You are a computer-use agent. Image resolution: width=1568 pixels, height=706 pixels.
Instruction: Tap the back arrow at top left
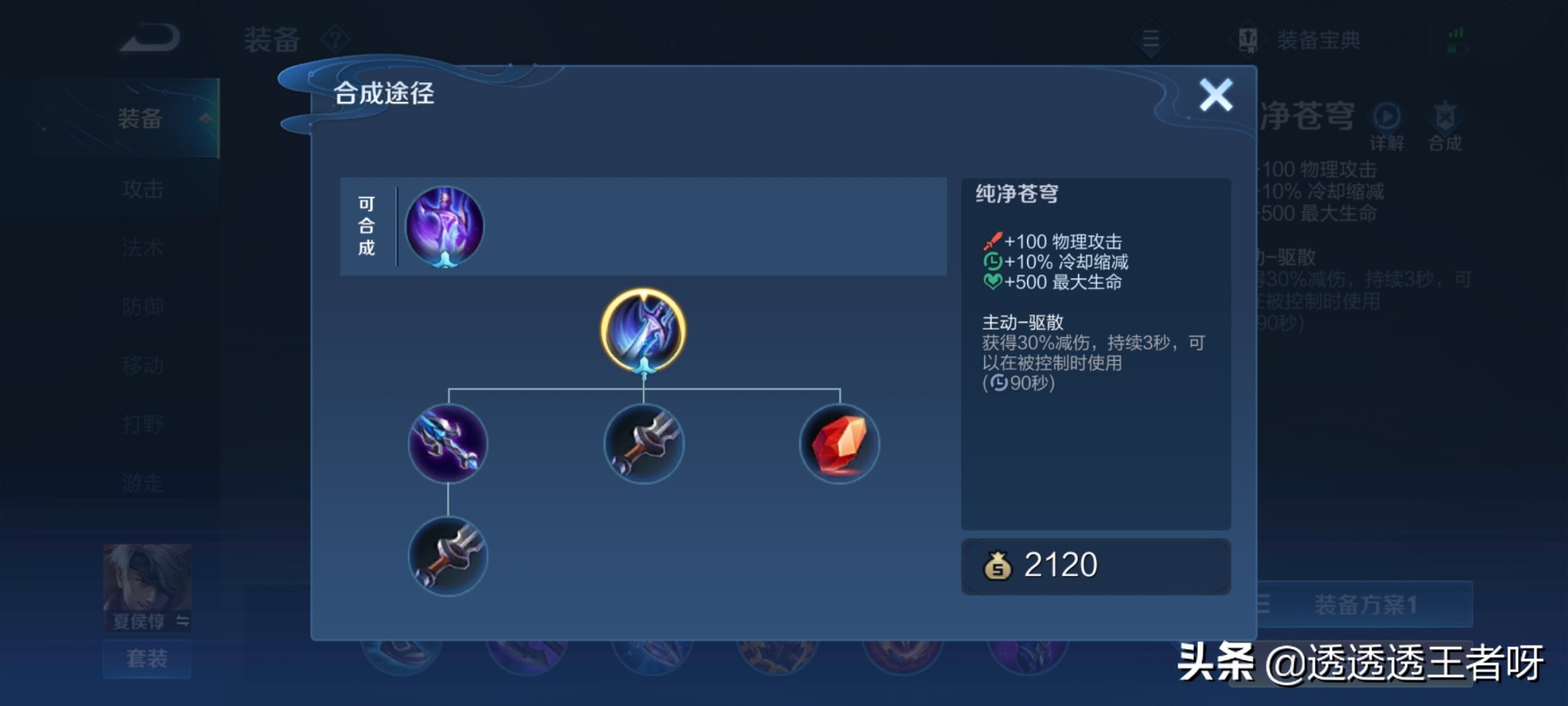151,38
